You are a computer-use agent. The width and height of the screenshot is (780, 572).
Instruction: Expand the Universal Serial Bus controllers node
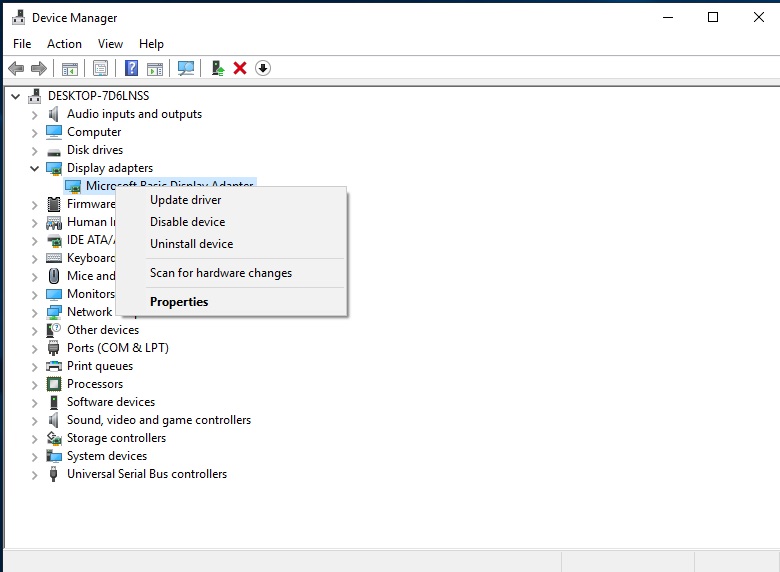coord(35,474)
